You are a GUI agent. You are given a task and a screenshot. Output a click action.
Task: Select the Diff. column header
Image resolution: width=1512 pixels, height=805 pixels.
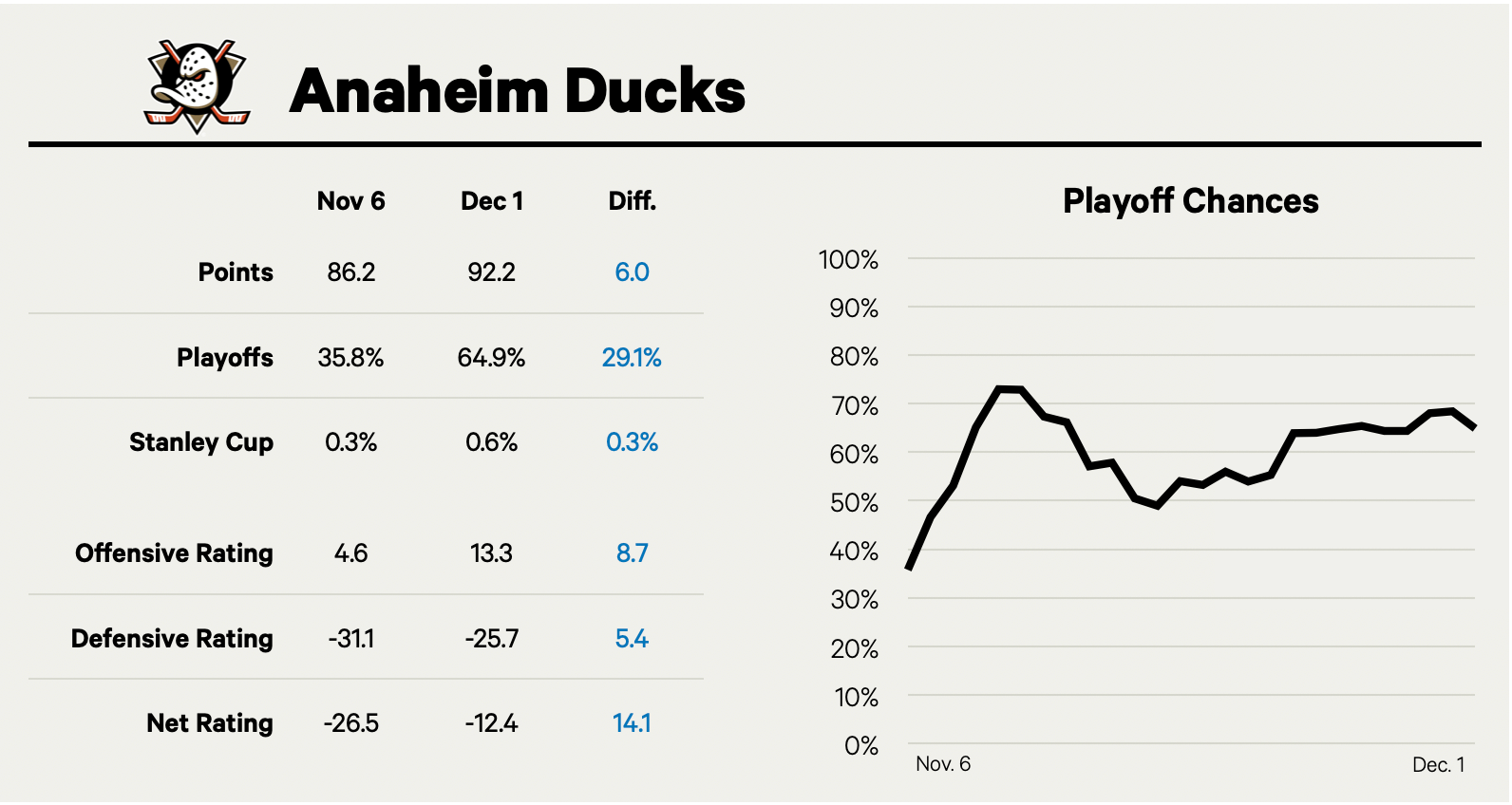tap(632, 201)
